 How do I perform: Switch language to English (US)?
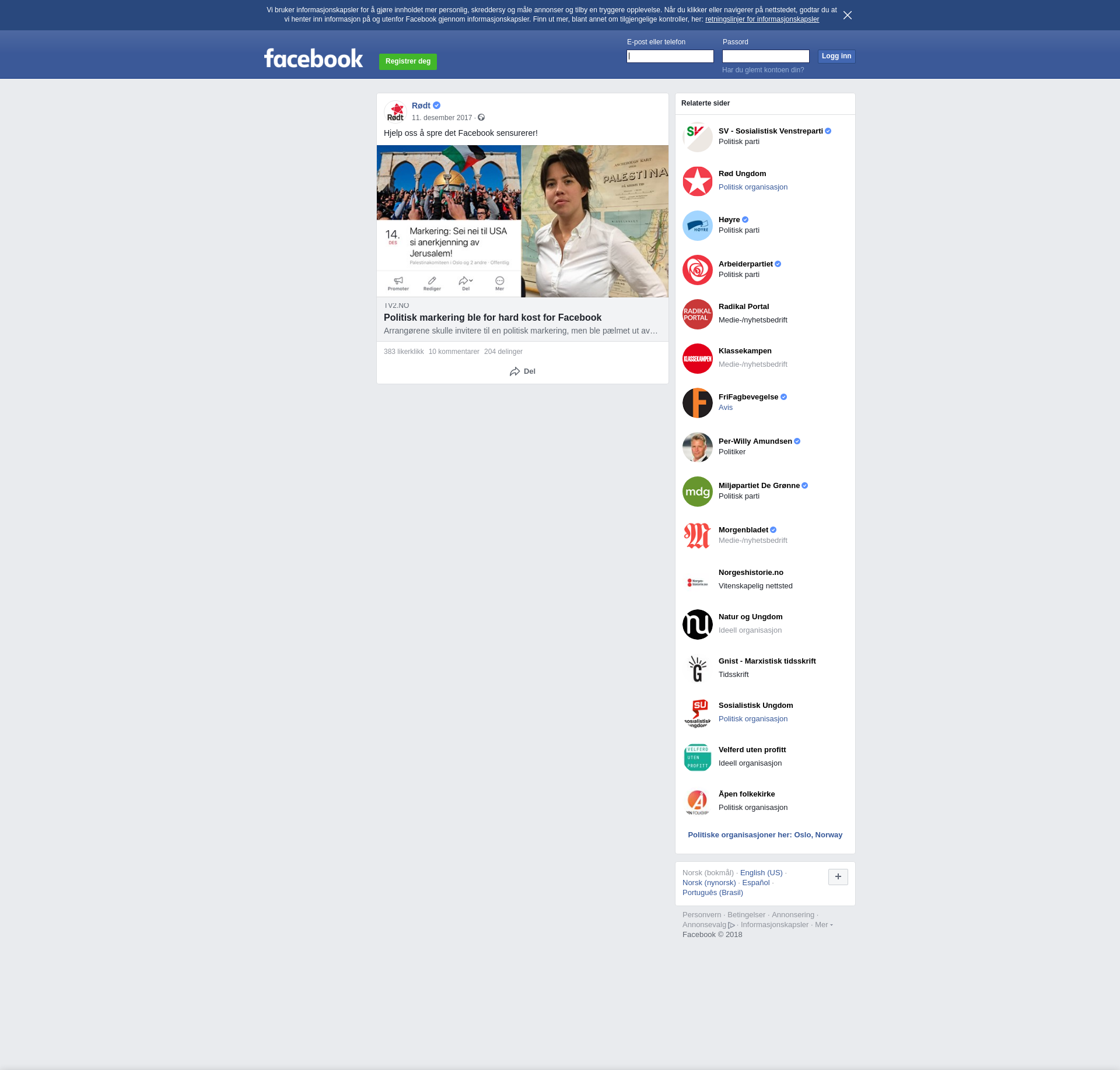tap(761, 873)
